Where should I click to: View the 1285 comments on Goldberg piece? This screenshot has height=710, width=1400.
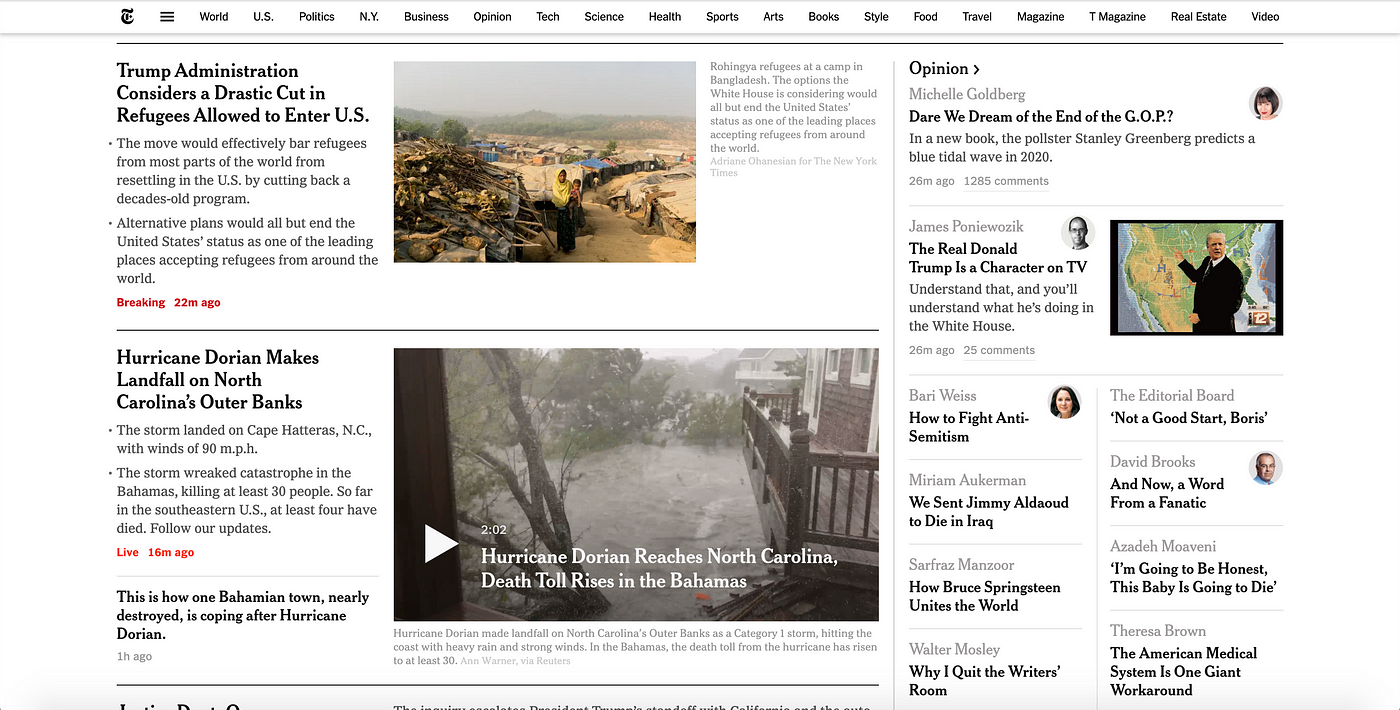[1006, 181]
